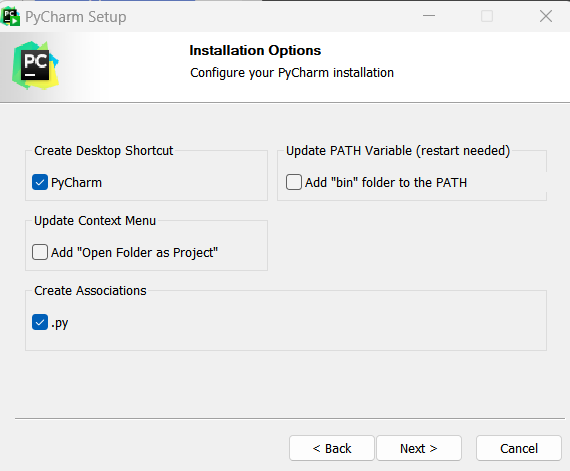Minimize the PyCharm Setup window
The height and width of the screenshot is (471, 570).
[x=429, y=16]
